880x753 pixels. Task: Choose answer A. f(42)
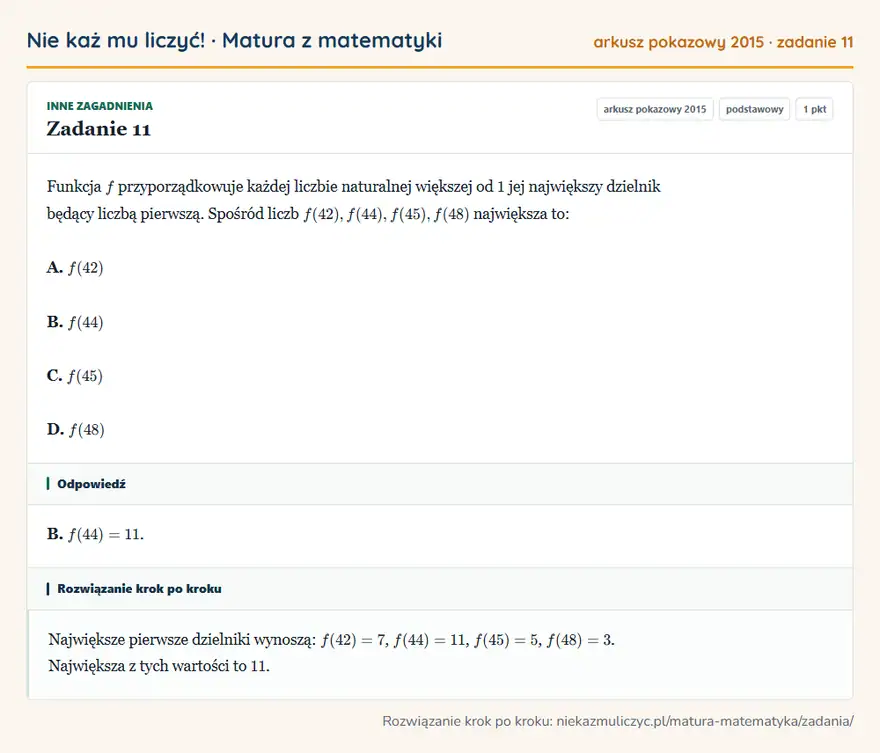point(75,268)
